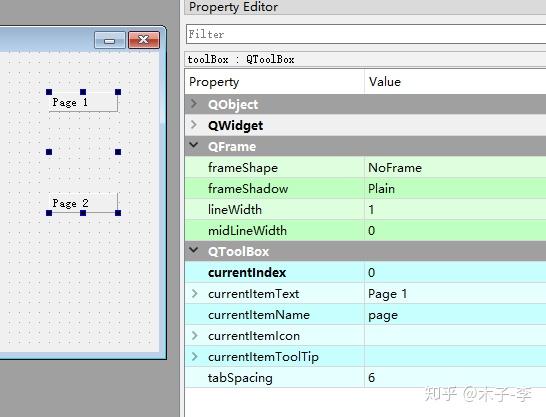
Task: Click the currentIndex value cell
Action: [455, 272]
